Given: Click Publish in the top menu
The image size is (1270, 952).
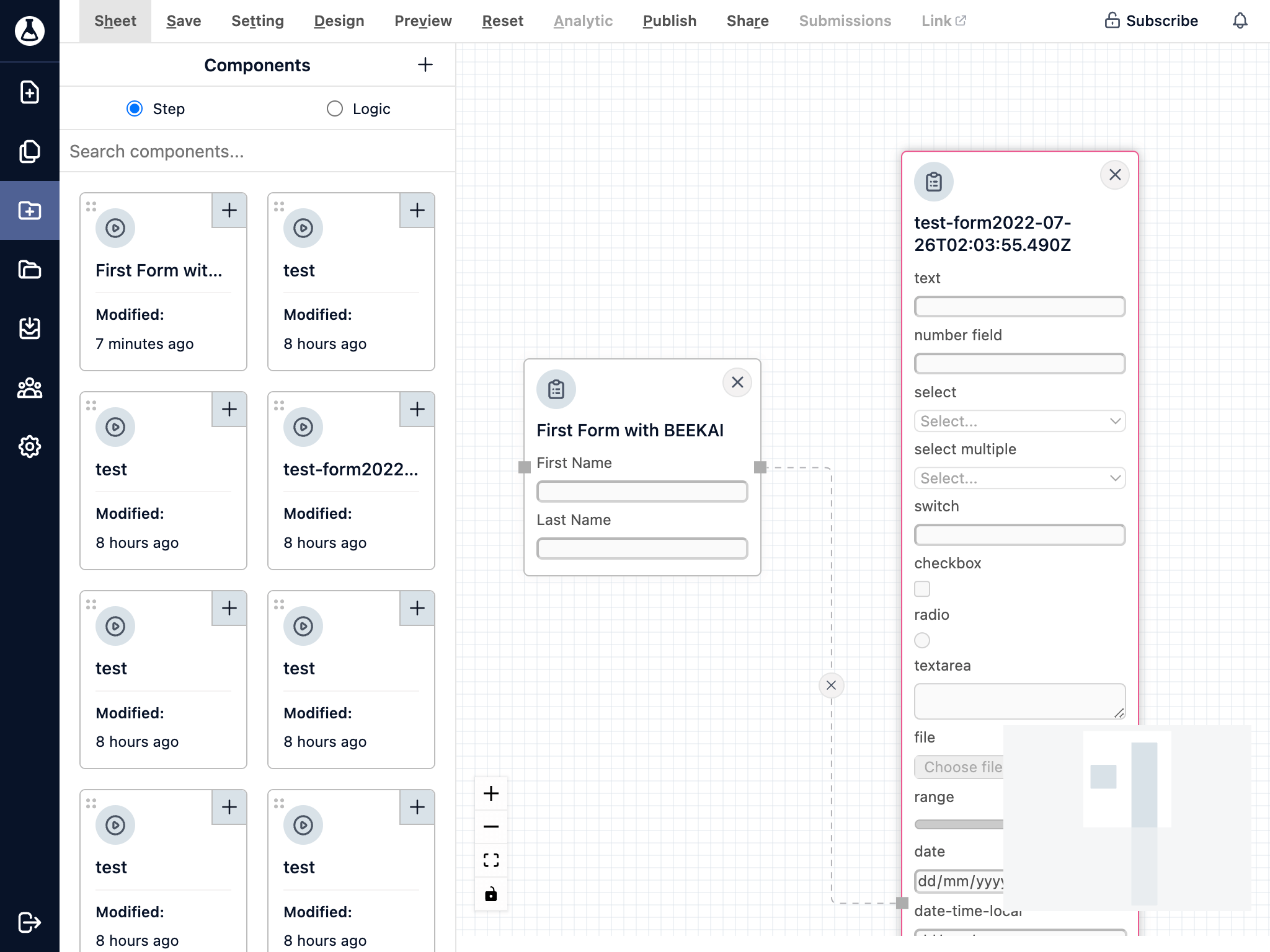Looking at the screenshot, I should tap(670, 21).
